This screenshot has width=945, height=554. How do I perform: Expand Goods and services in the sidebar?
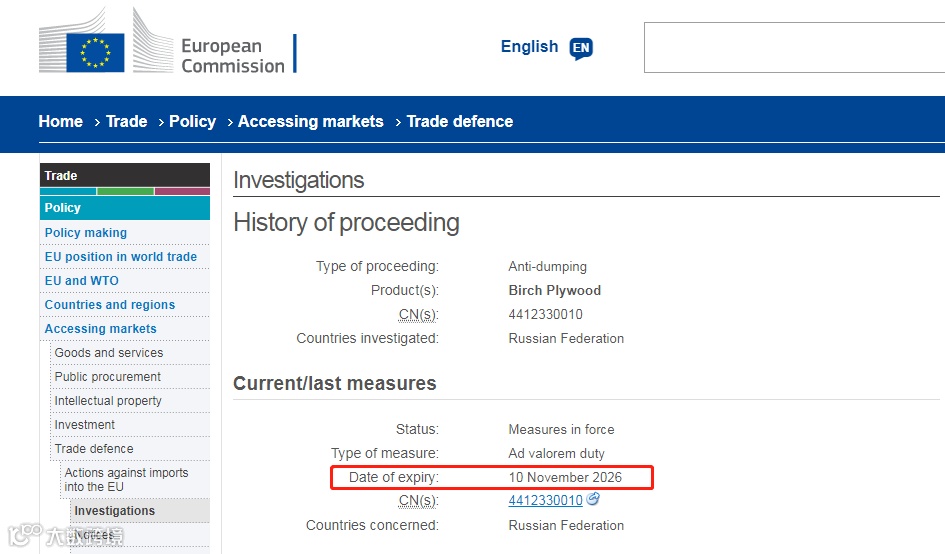click(x=109, y=353)
